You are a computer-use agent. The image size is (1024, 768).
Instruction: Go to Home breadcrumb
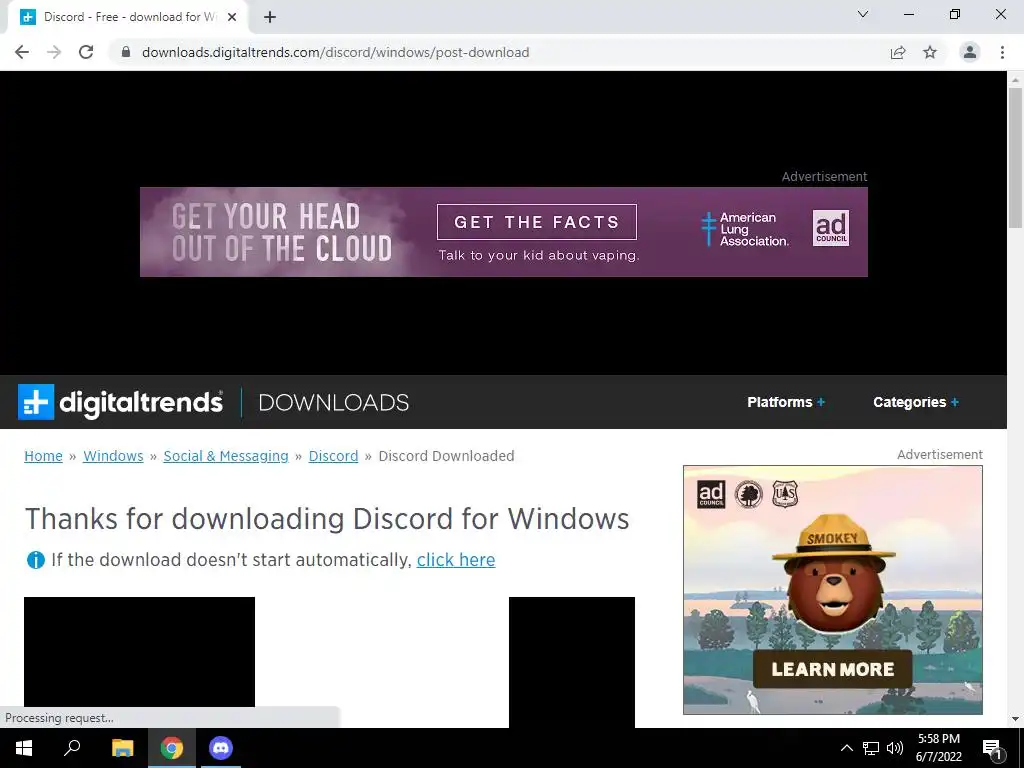43,456
